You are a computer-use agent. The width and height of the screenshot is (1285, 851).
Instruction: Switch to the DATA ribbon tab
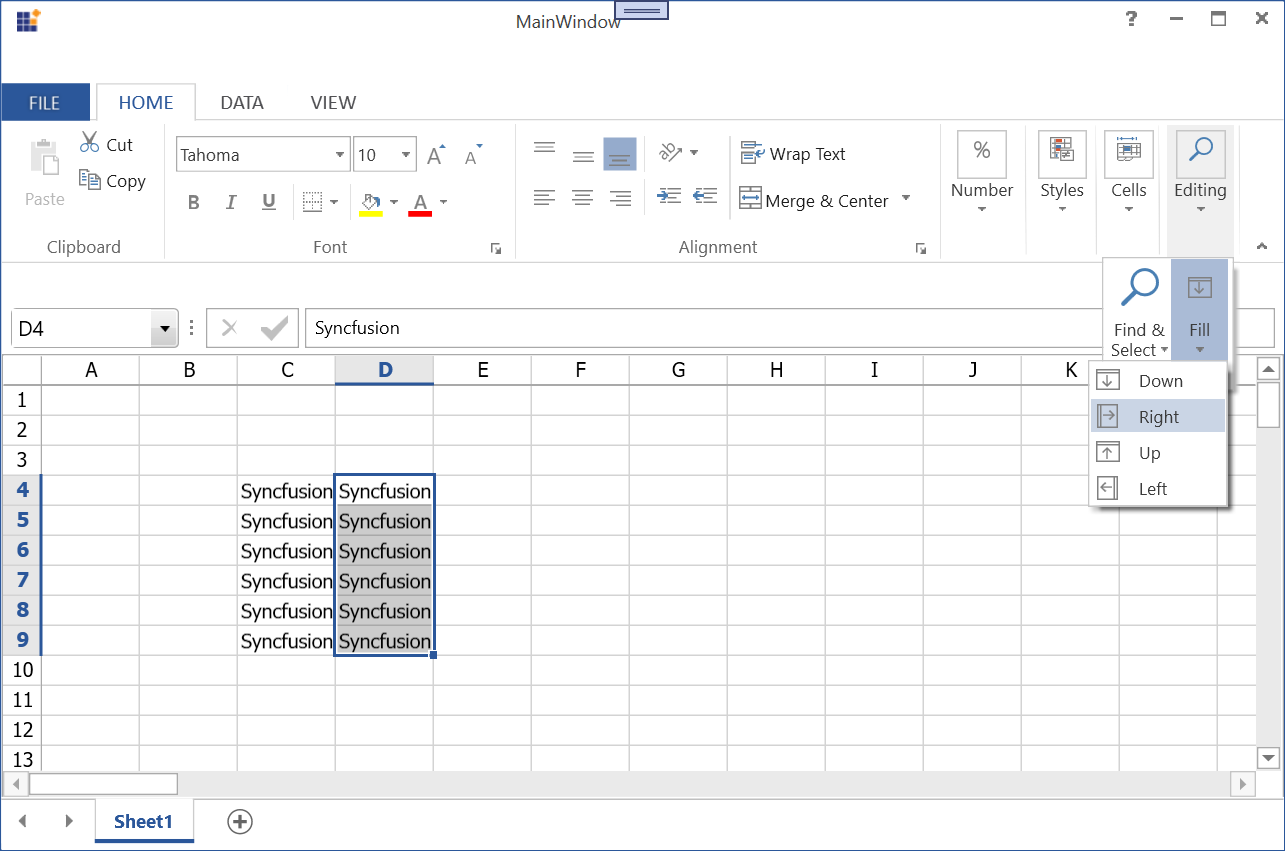242,102
